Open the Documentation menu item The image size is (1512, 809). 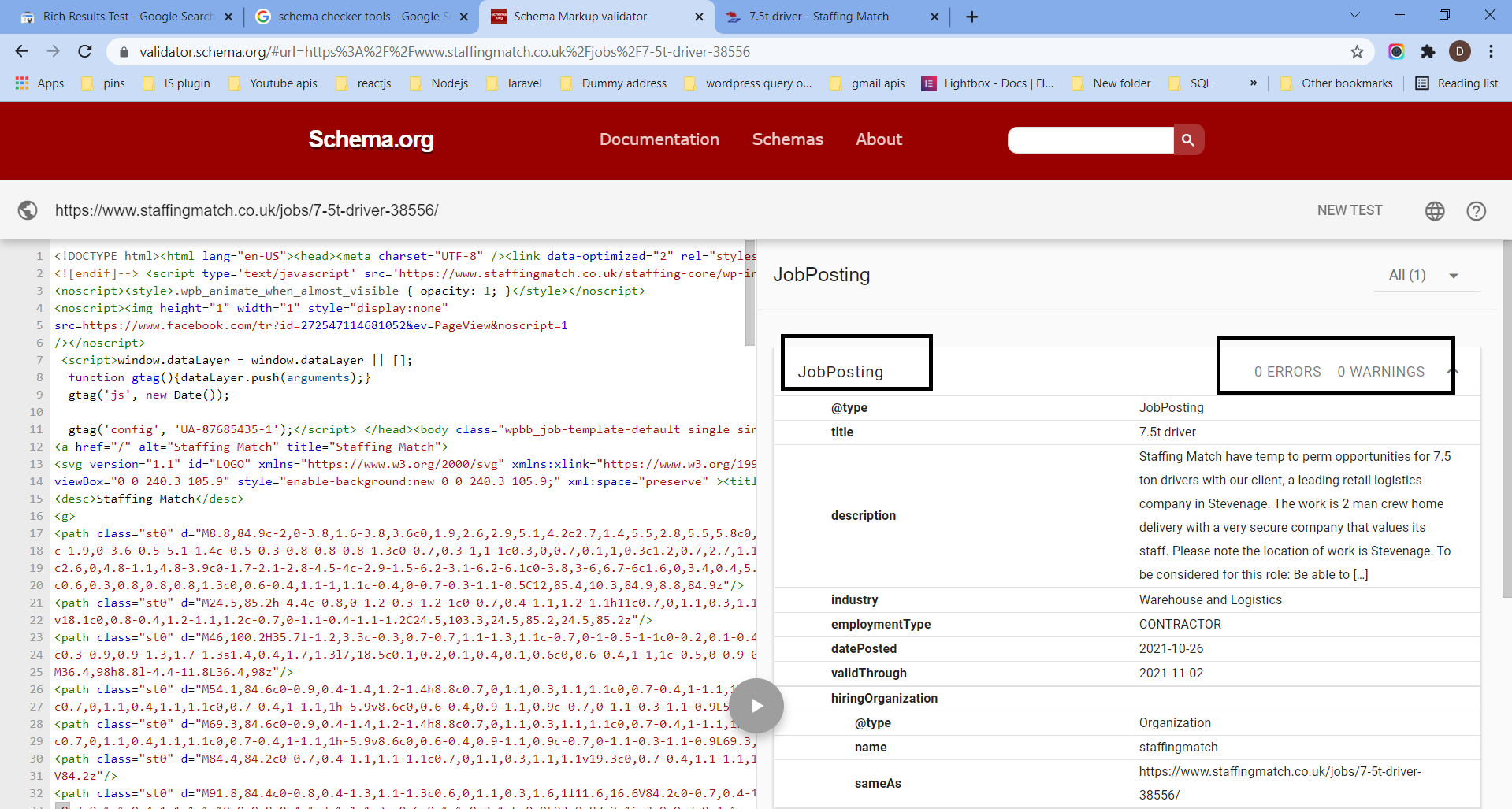tap(659, 139)
